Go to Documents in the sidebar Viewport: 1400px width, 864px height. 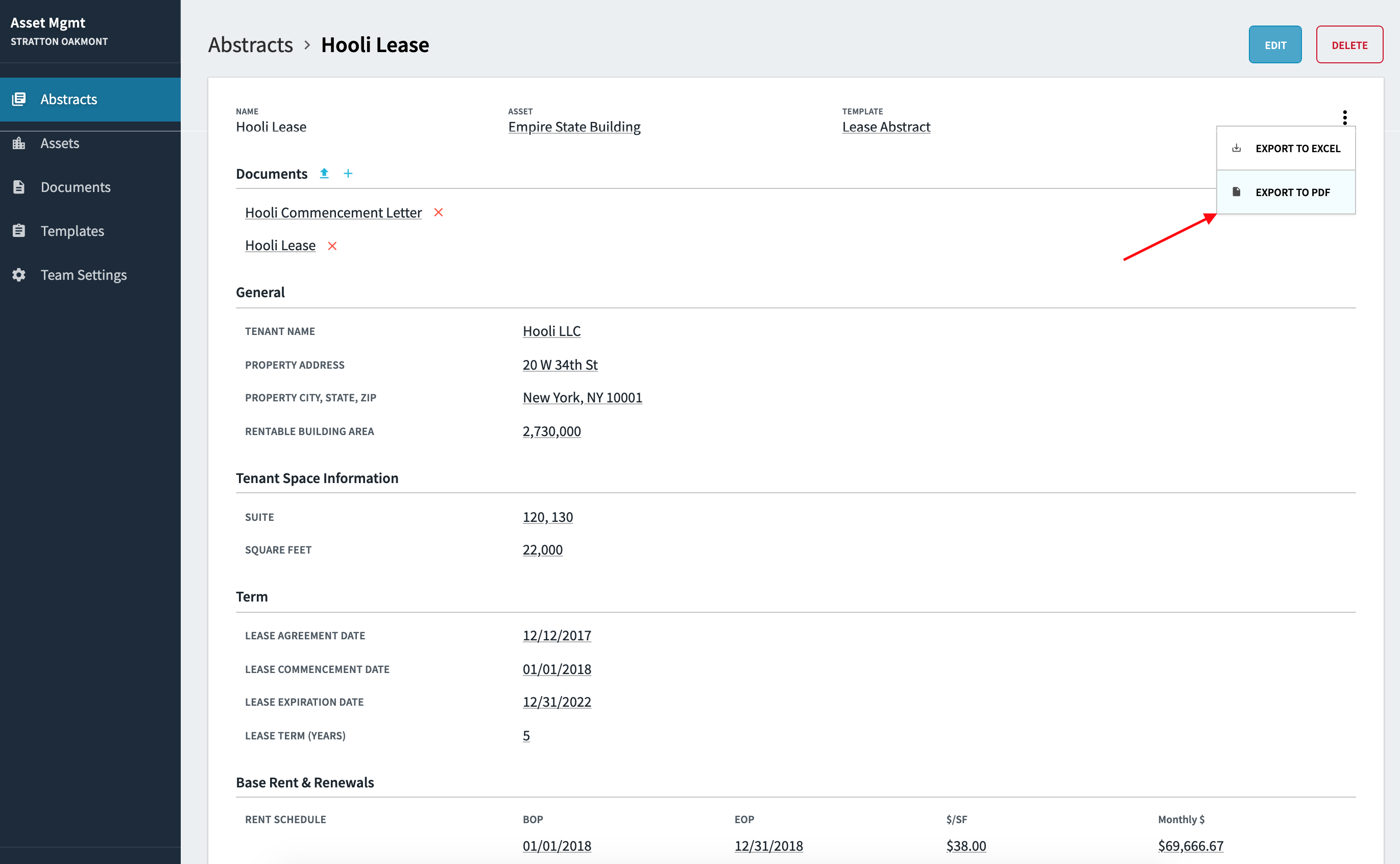point(76,187)
